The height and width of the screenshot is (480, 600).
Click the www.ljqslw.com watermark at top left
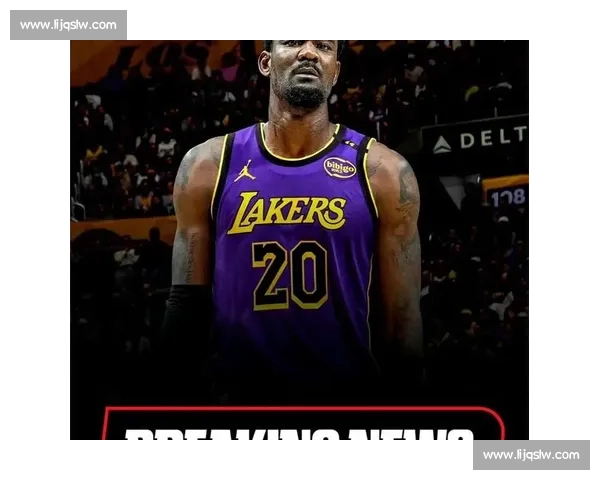point(68,24)
